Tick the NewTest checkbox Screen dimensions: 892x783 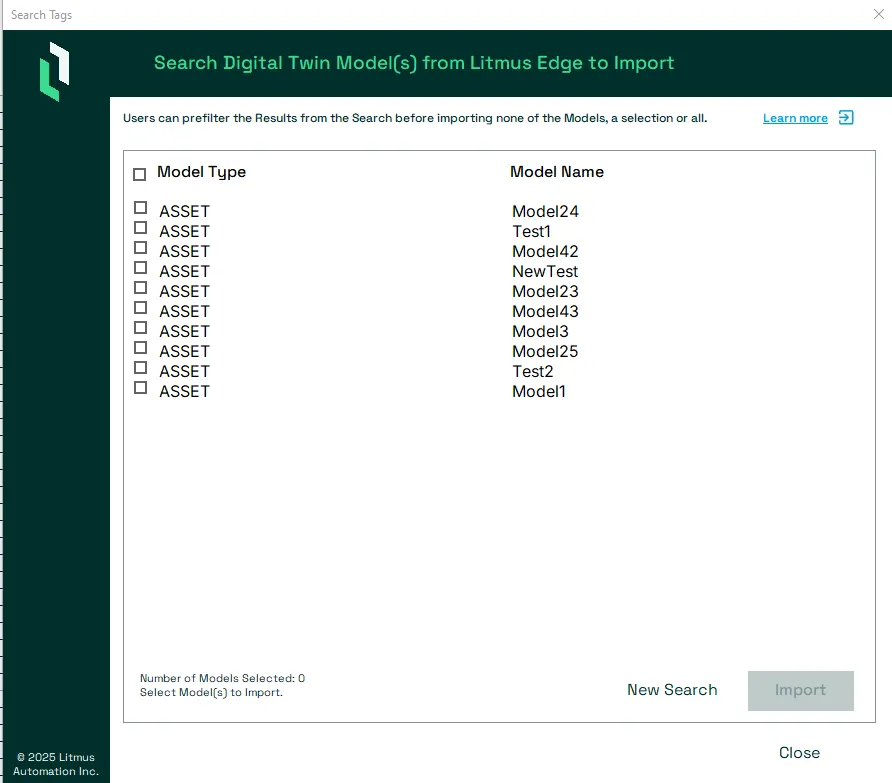pos(141,267)
